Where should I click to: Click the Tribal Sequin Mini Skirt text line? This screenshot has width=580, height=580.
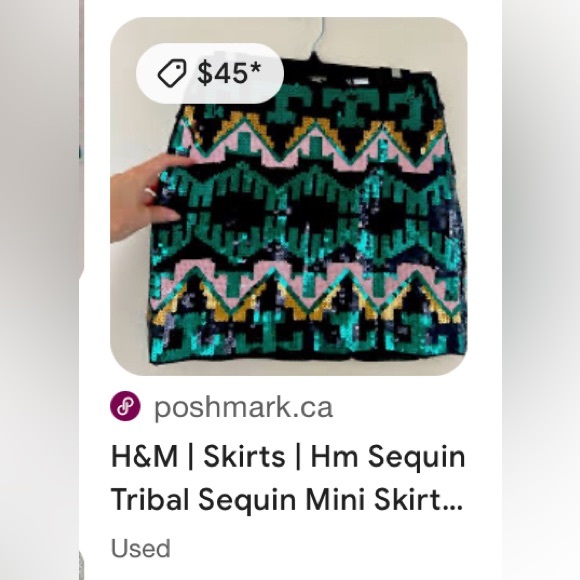click(287, 499)
